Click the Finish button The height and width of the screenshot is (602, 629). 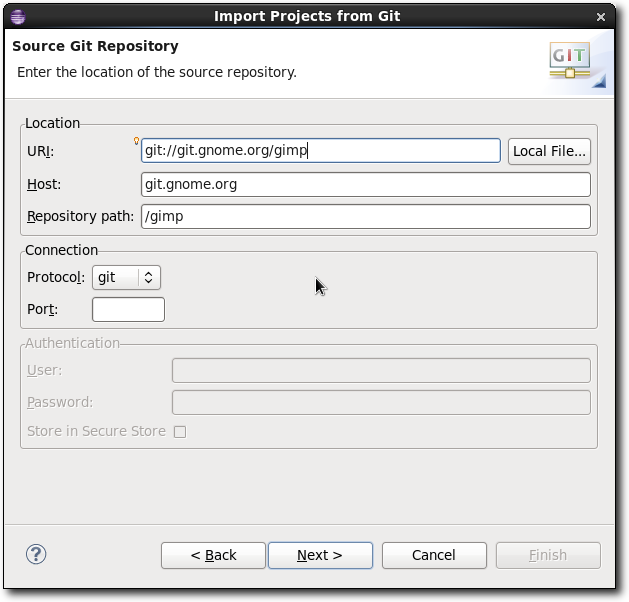[547, 555]
